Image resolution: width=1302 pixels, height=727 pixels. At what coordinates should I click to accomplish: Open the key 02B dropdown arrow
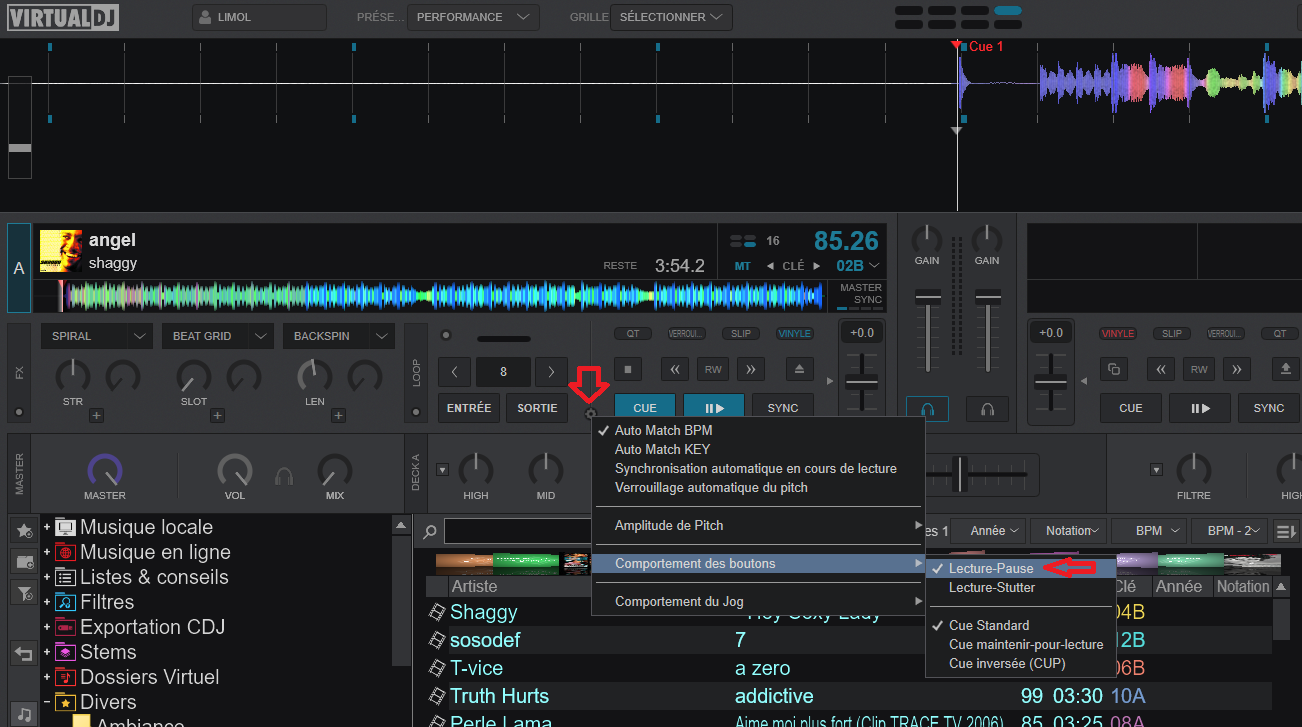875,266
